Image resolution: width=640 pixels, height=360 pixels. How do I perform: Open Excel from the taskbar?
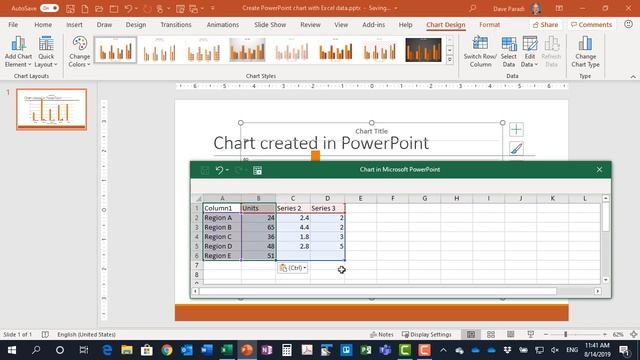tap(227, 350)
